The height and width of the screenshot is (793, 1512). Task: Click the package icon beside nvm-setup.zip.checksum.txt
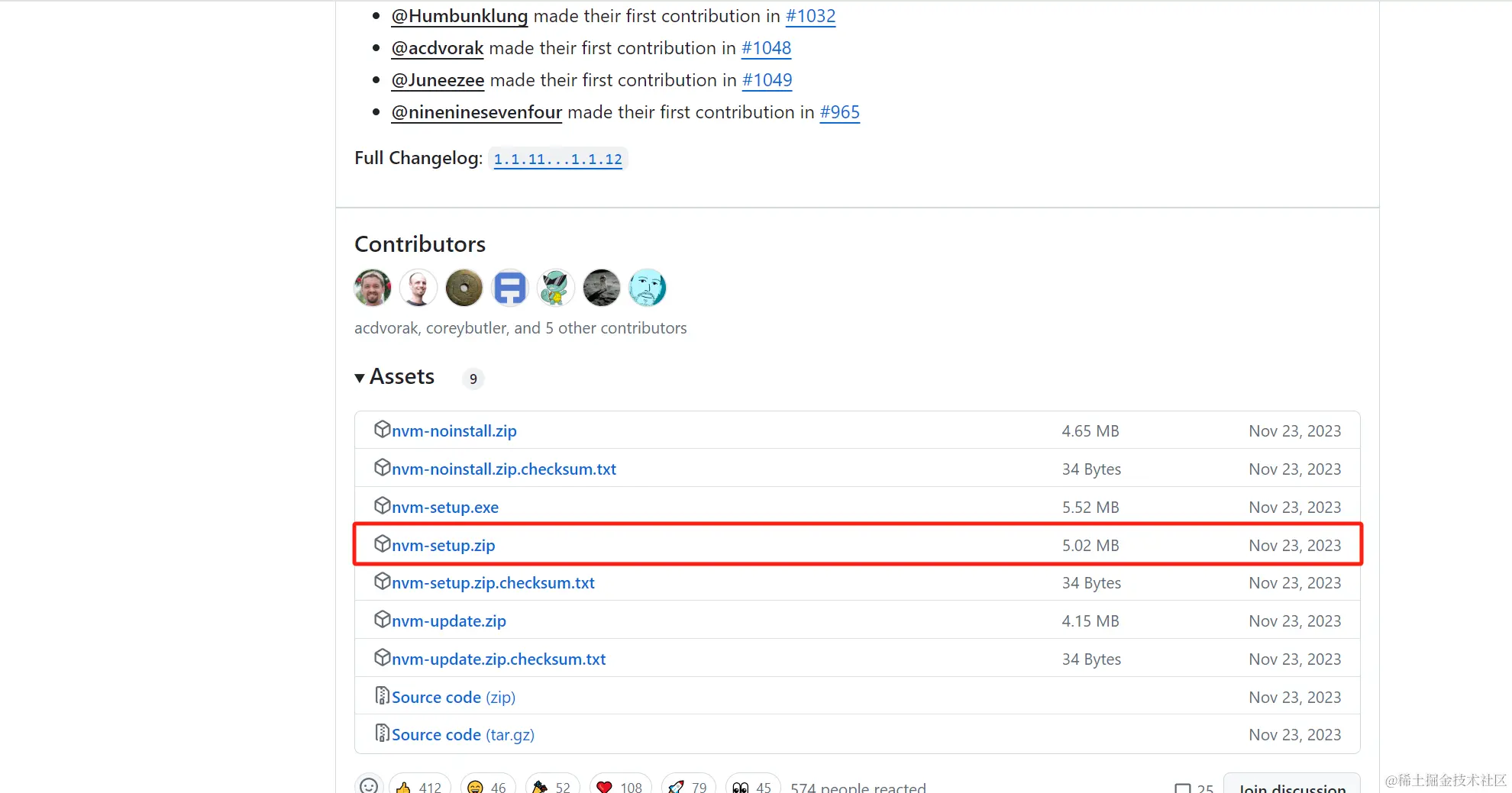tap(382, 581)
